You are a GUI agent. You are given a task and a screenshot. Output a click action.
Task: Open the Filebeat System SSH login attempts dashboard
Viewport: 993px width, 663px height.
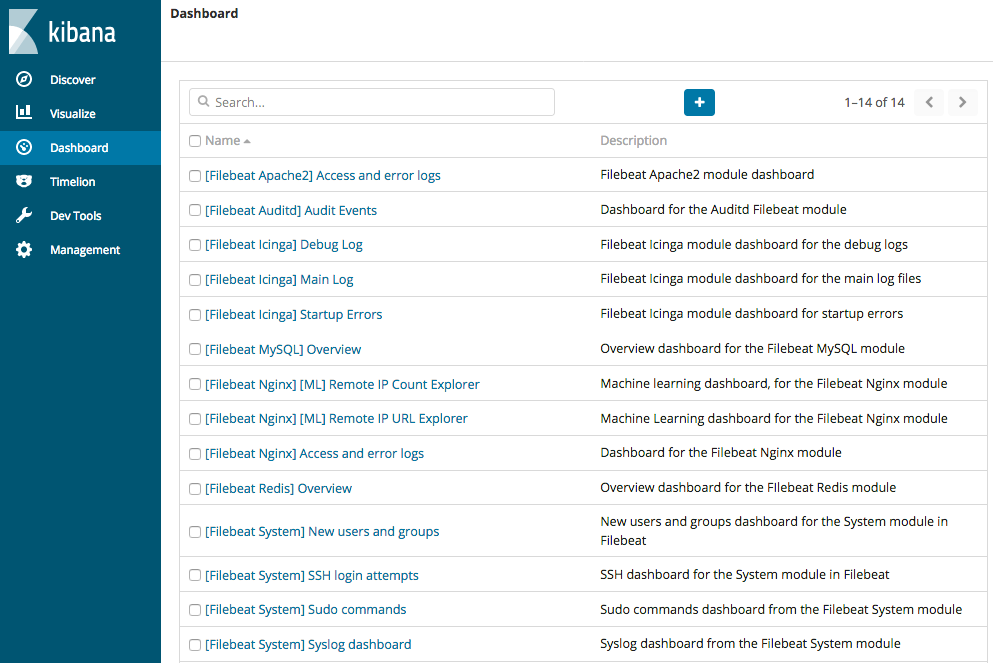[x=312, y=575]
